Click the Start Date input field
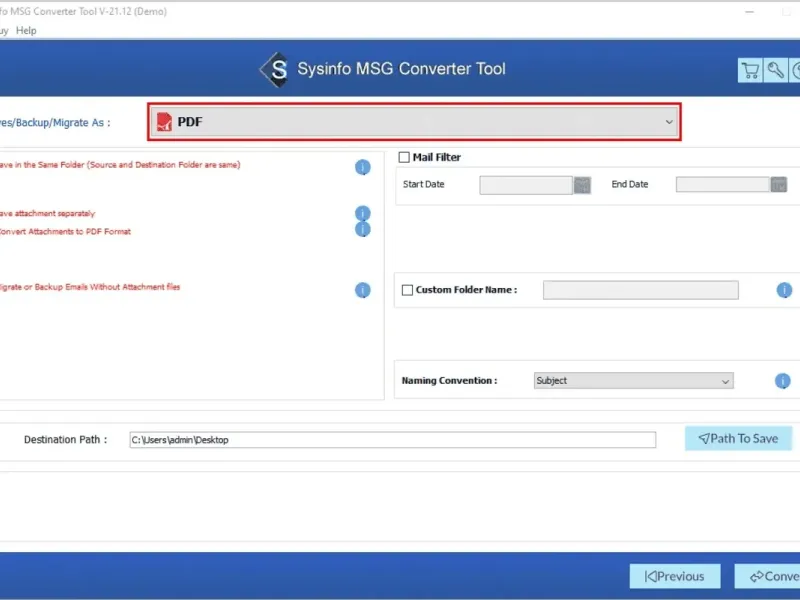This screenshot has width=800, height=600. (x=526, y=185)
